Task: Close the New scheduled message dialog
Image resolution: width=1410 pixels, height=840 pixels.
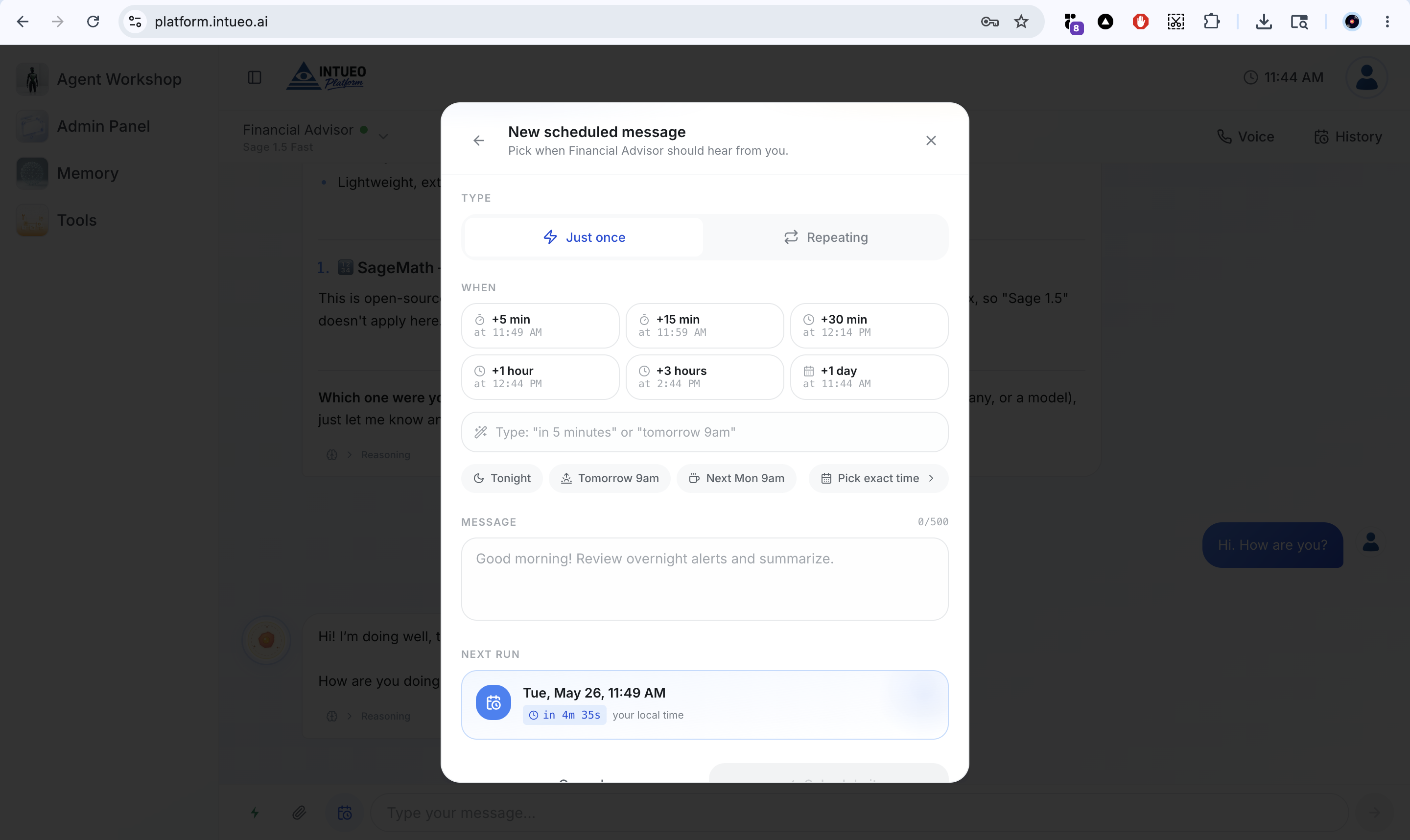Action: point(931,140)
